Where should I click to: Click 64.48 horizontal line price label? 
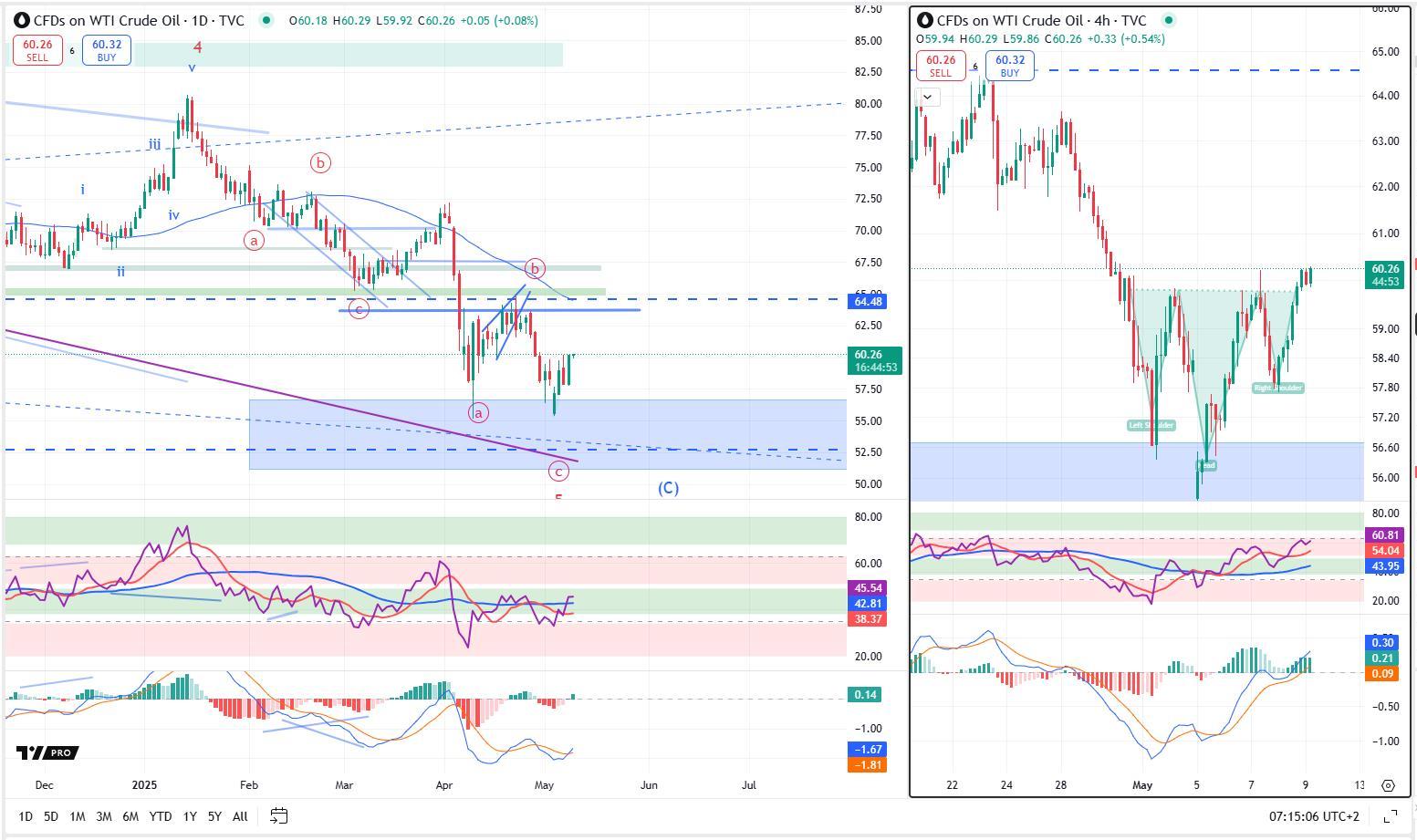pyautogui.click(x=867, y=301)
